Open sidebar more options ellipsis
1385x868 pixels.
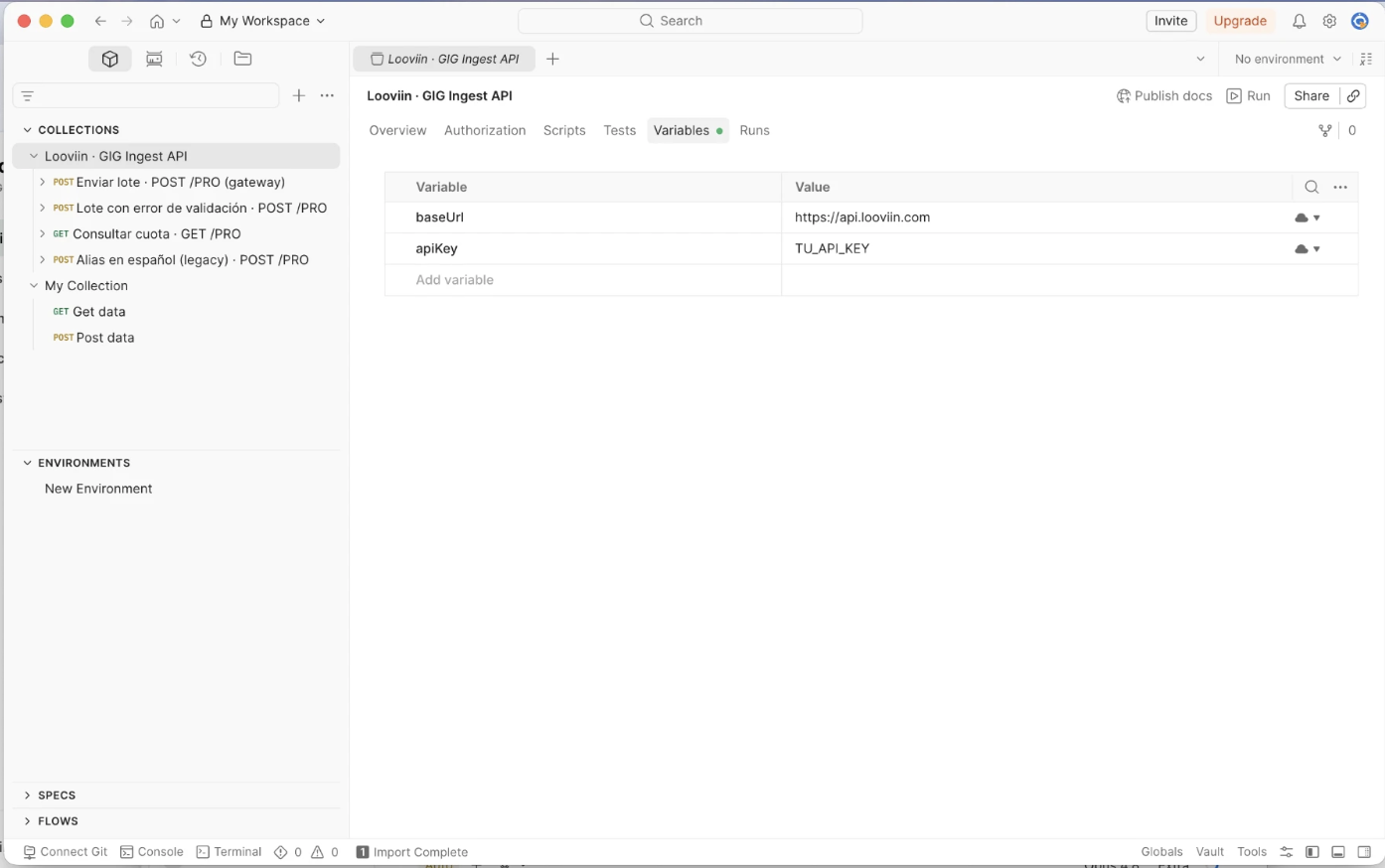pos(327,95)
